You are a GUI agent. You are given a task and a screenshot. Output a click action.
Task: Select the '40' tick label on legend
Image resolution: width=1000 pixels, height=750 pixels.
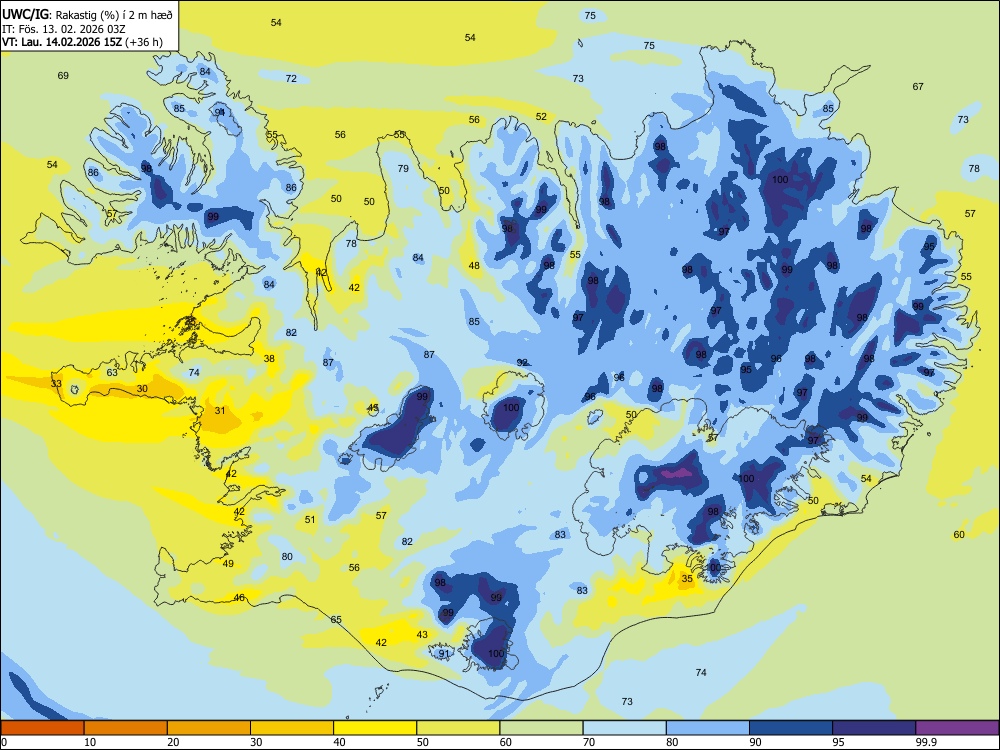340,742
